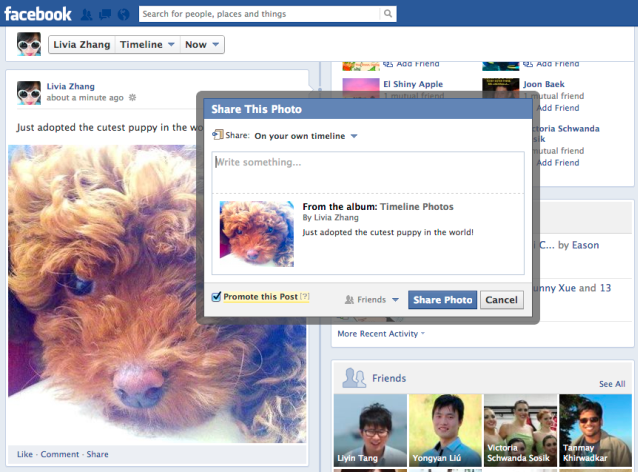Screen dimensions: 638x475
Task: Open Liyin Tang's friend thumbnail
Action: pos(369,430)
